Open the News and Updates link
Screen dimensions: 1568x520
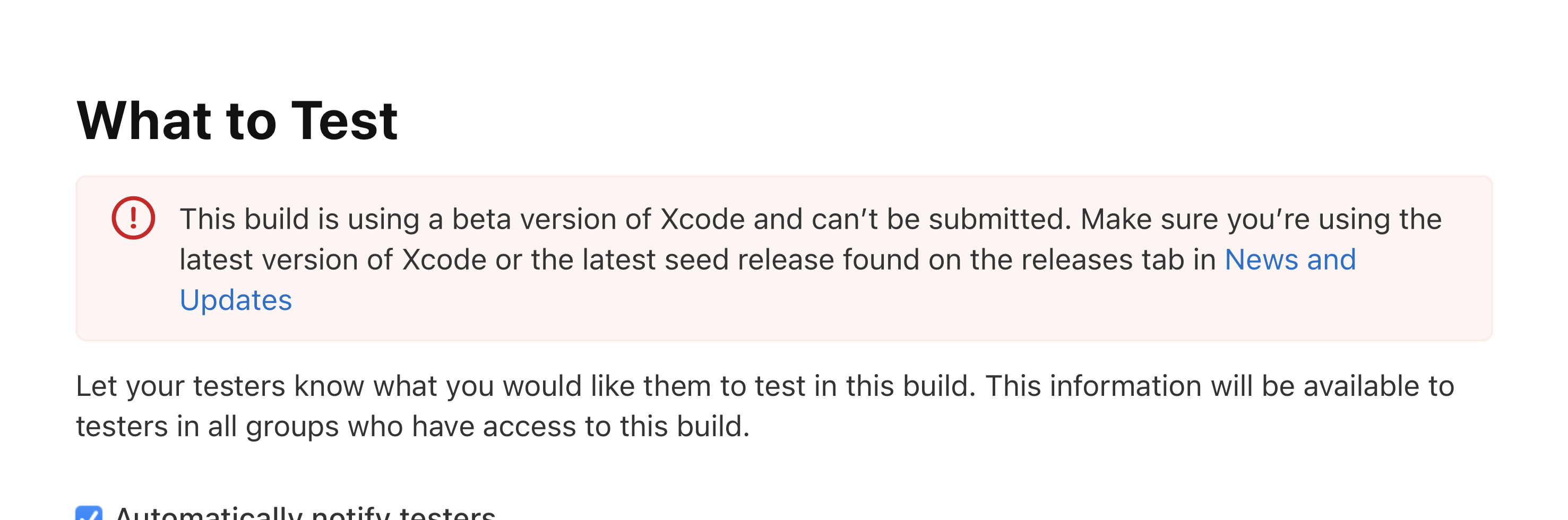tap(1290, 259)
